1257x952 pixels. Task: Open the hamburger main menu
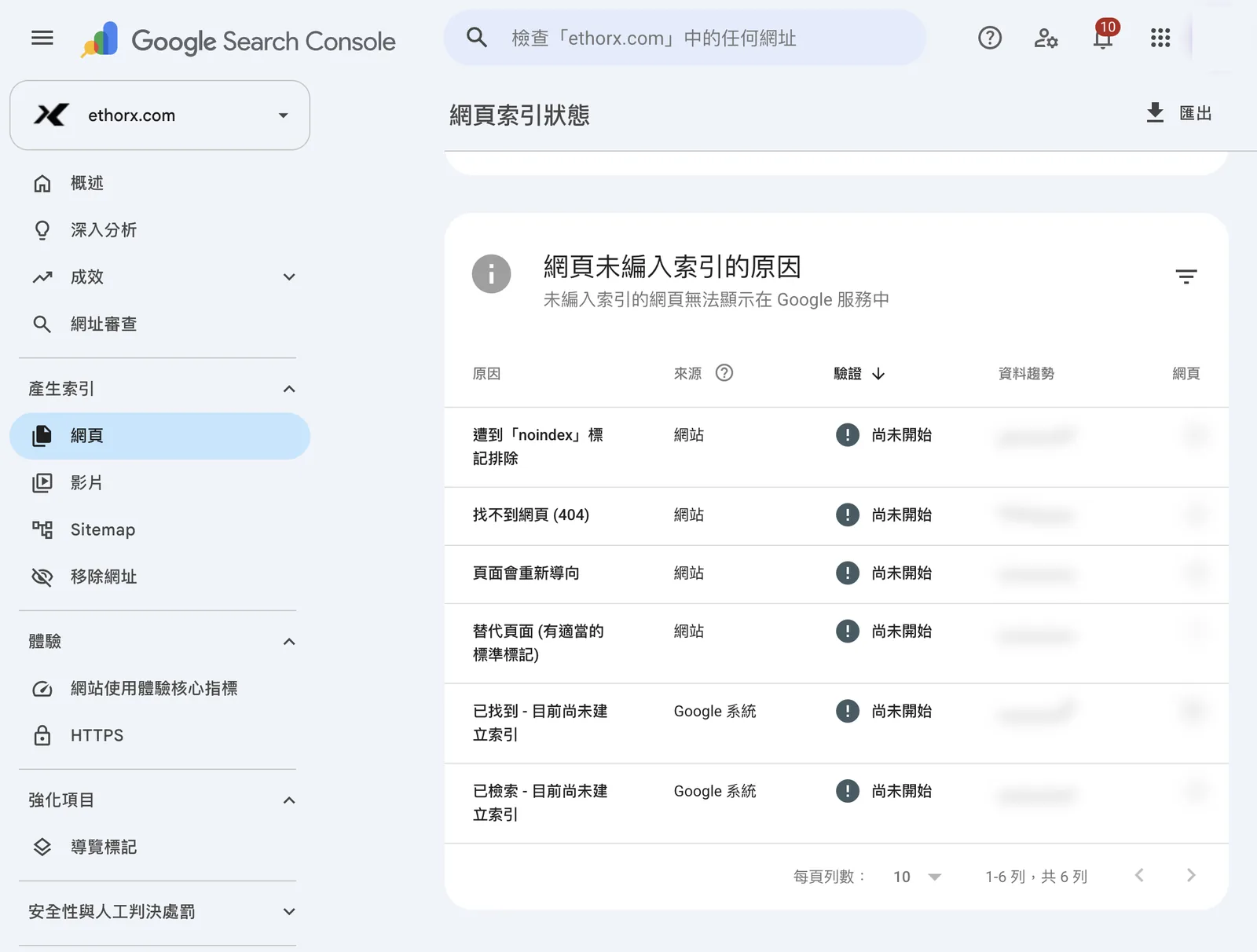pos(42,38)
